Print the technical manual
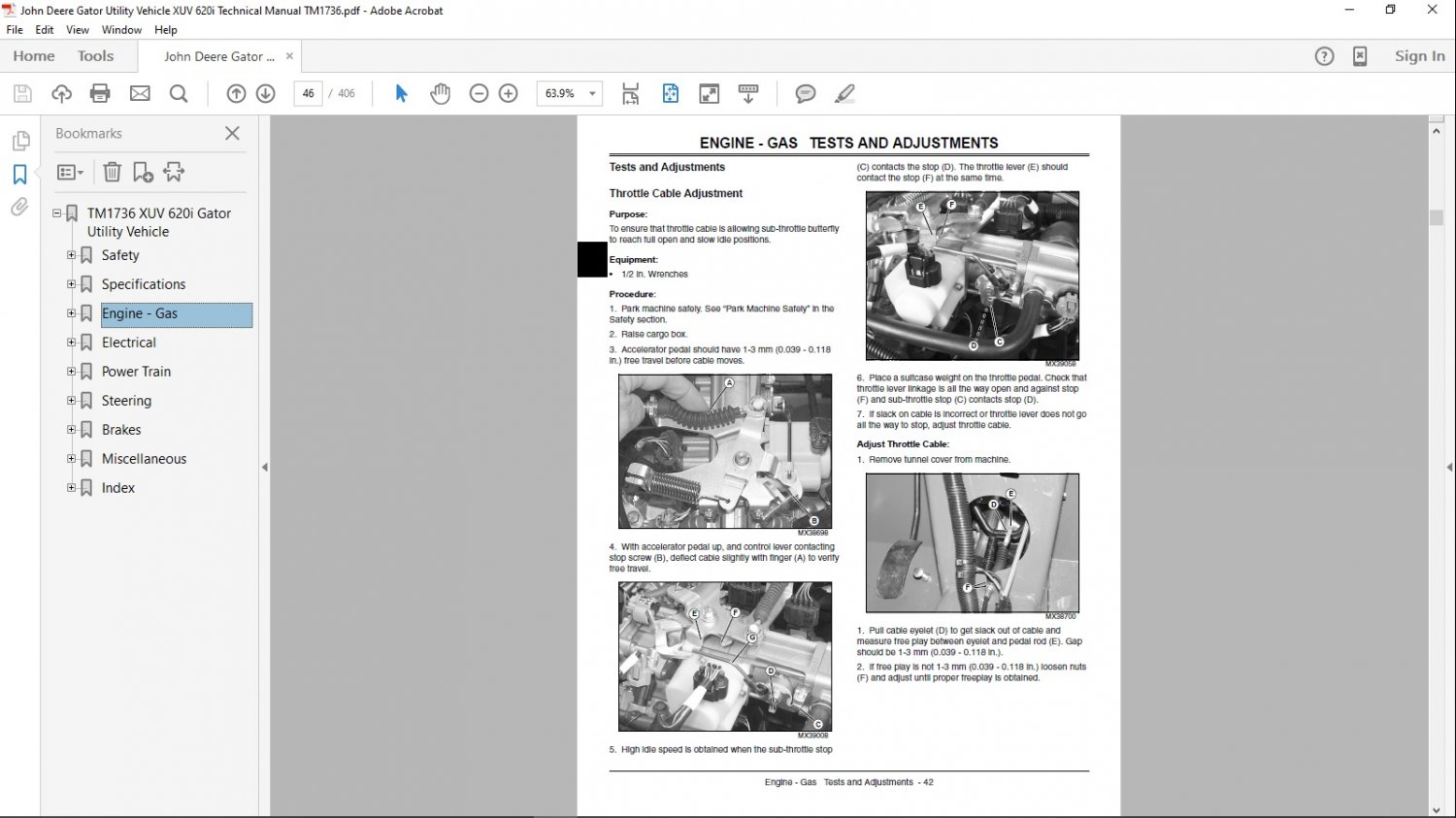Viewport: 1456px width, 818px height. pos(100,93)
